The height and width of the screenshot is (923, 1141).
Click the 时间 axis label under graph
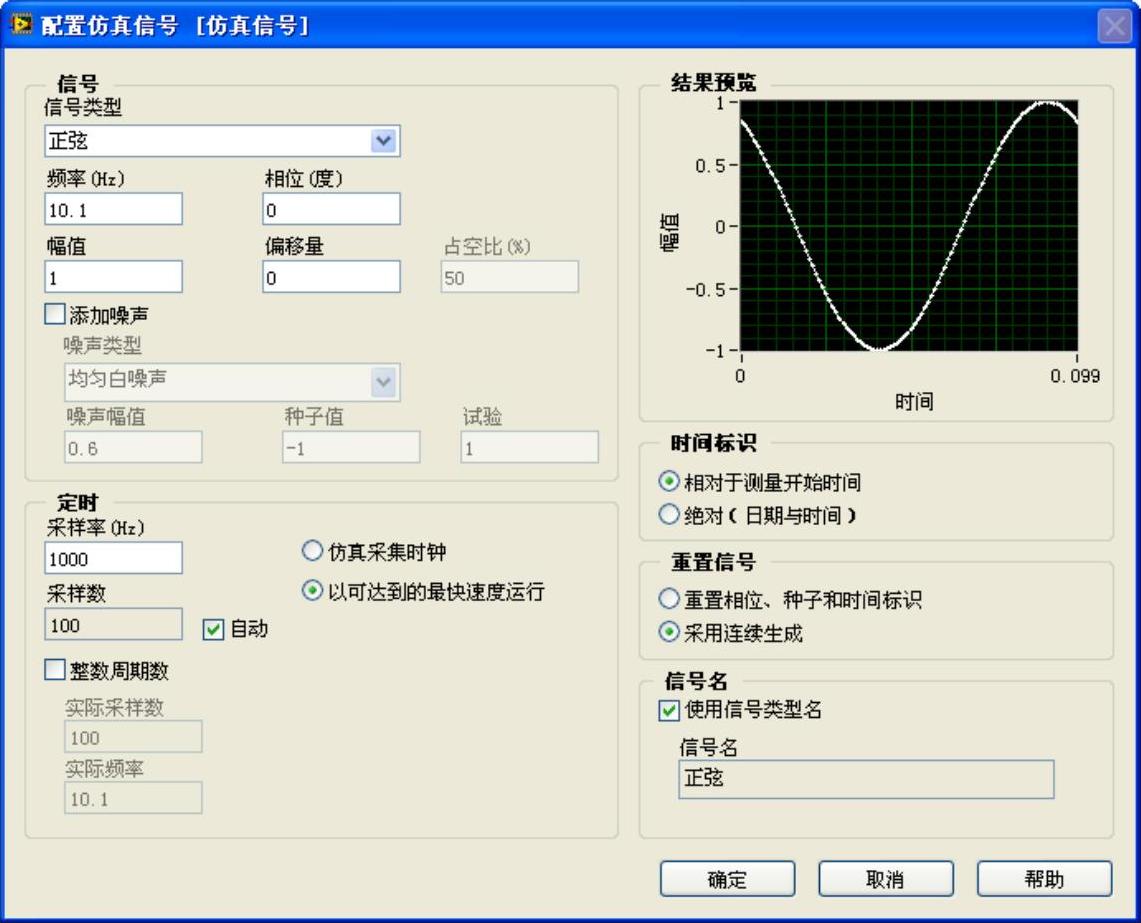(x=914, y=401)
